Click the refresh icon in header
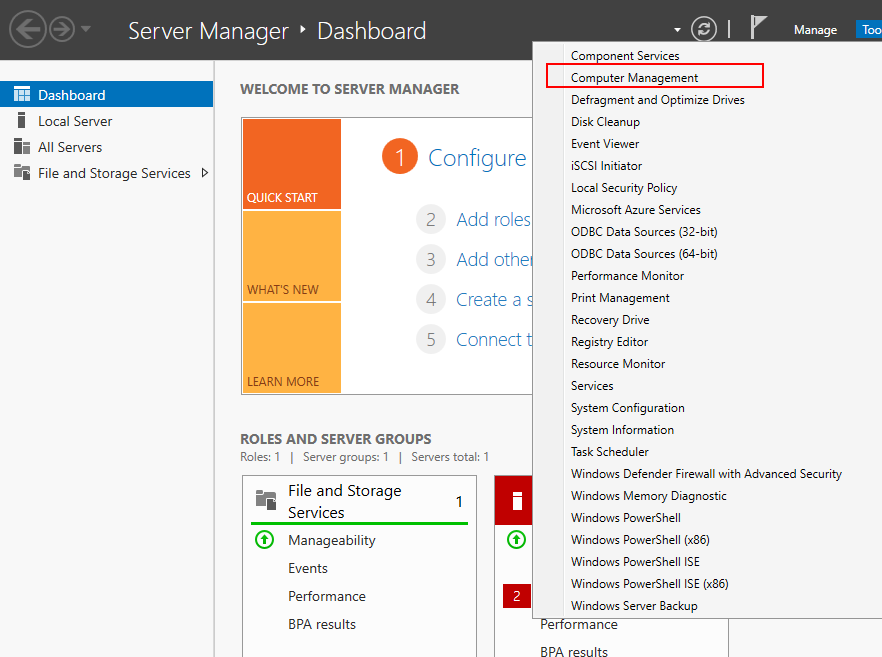 click(x=704, y=29)
